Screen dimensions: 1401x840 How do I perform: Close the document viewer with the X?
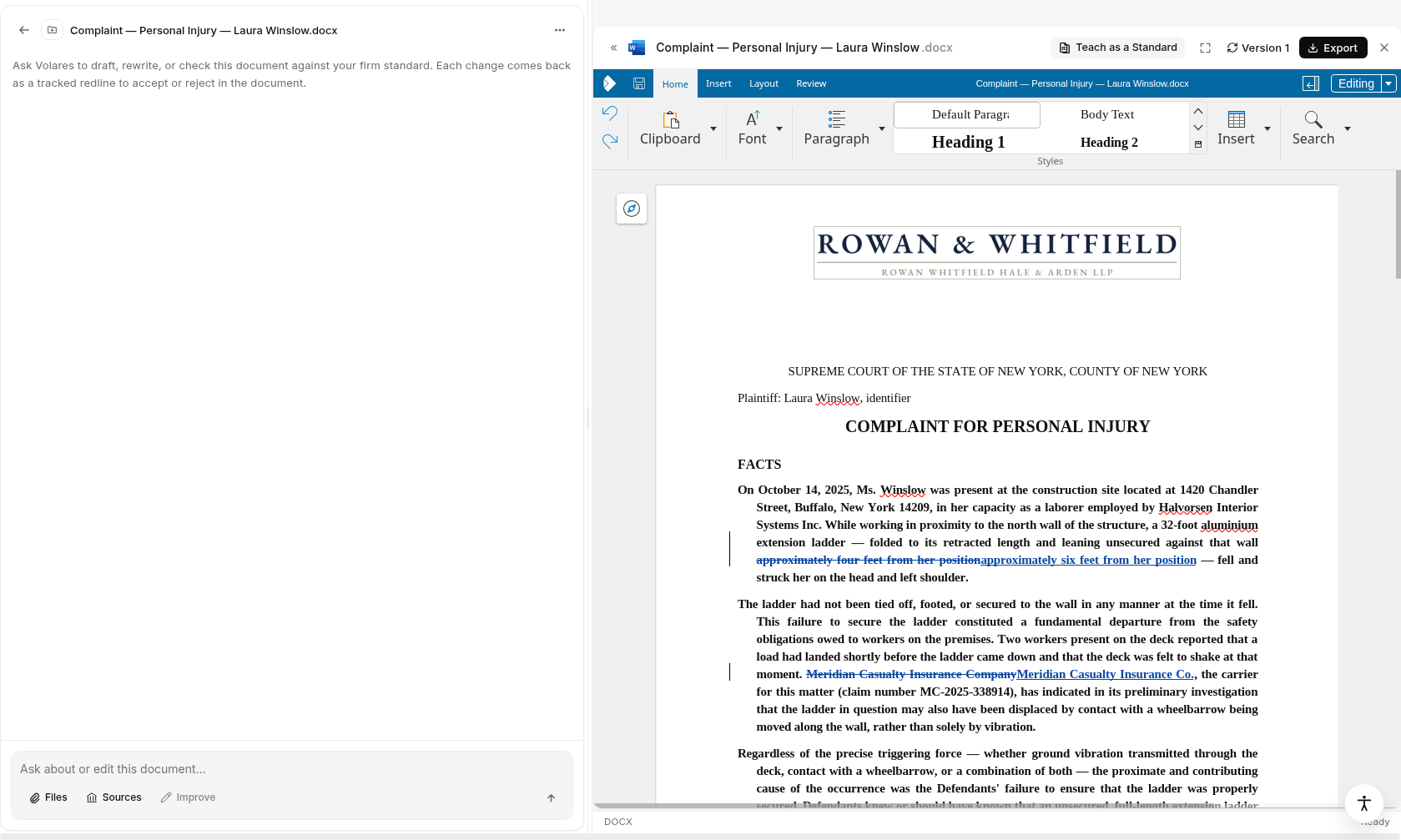[1384, 48]
